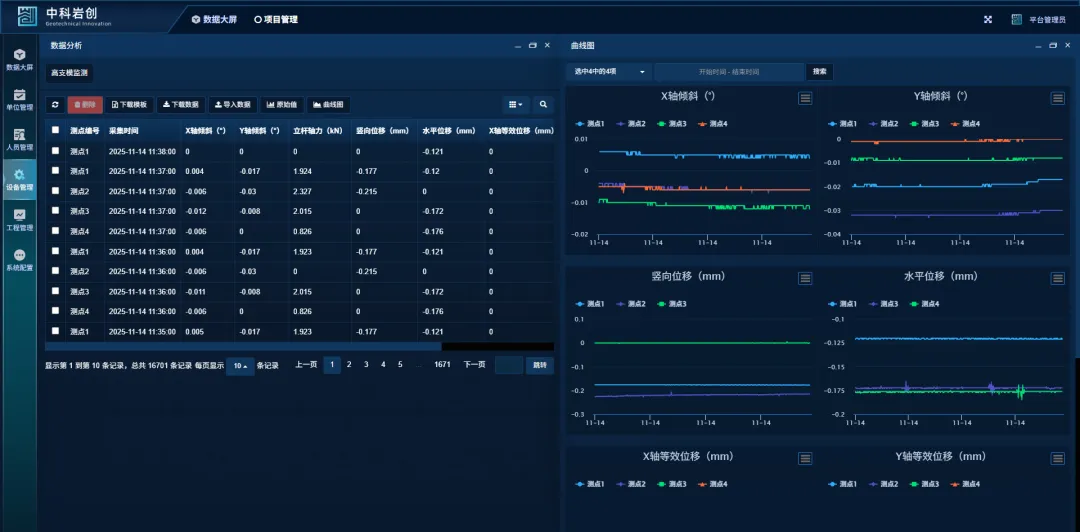Viewport: 1080px width, 532px height.
Task: Click the 下载数据 button
Action: (180, 104)
